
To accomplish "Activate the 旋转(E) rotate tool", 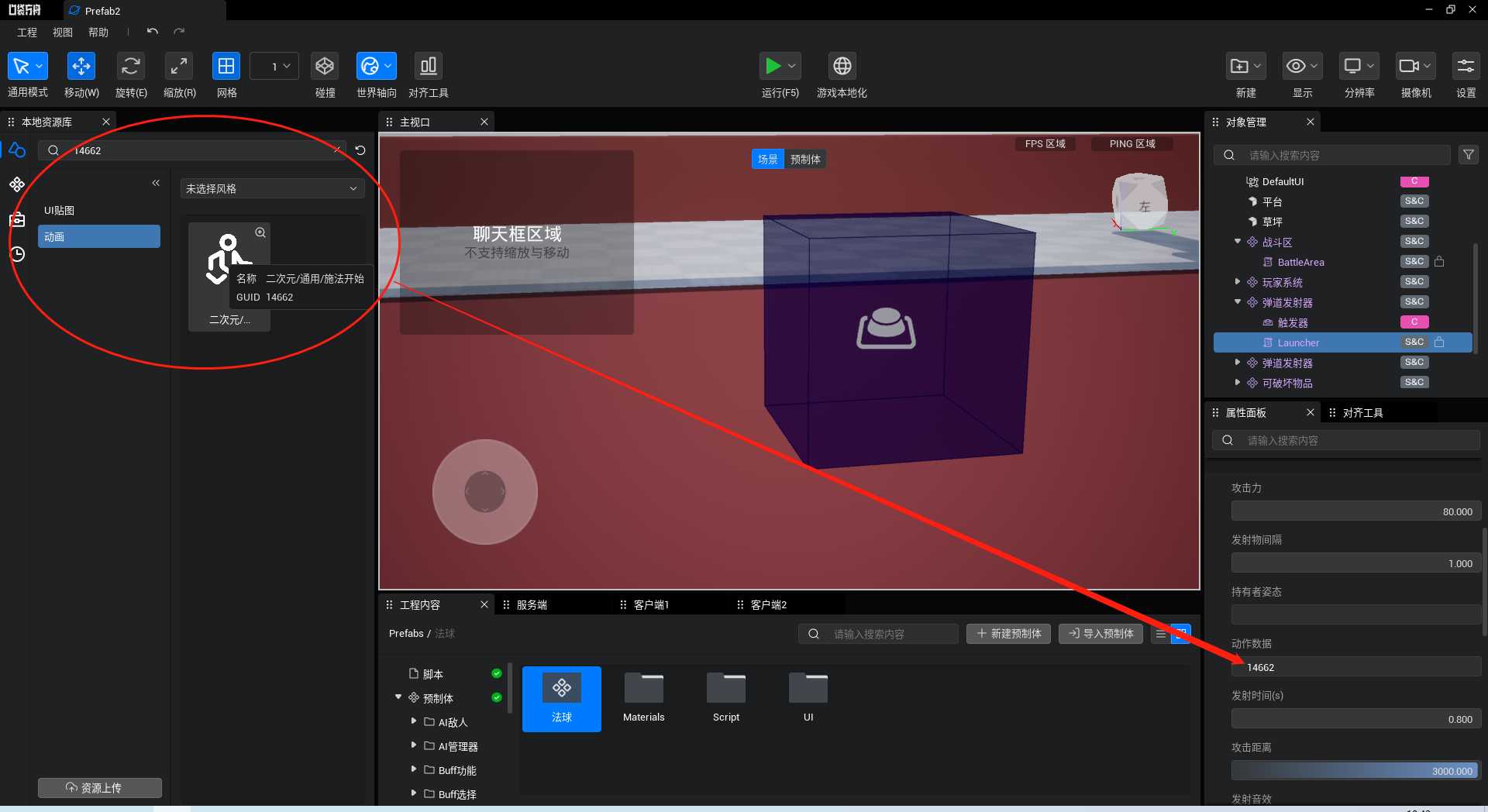I will click(131, 67).
